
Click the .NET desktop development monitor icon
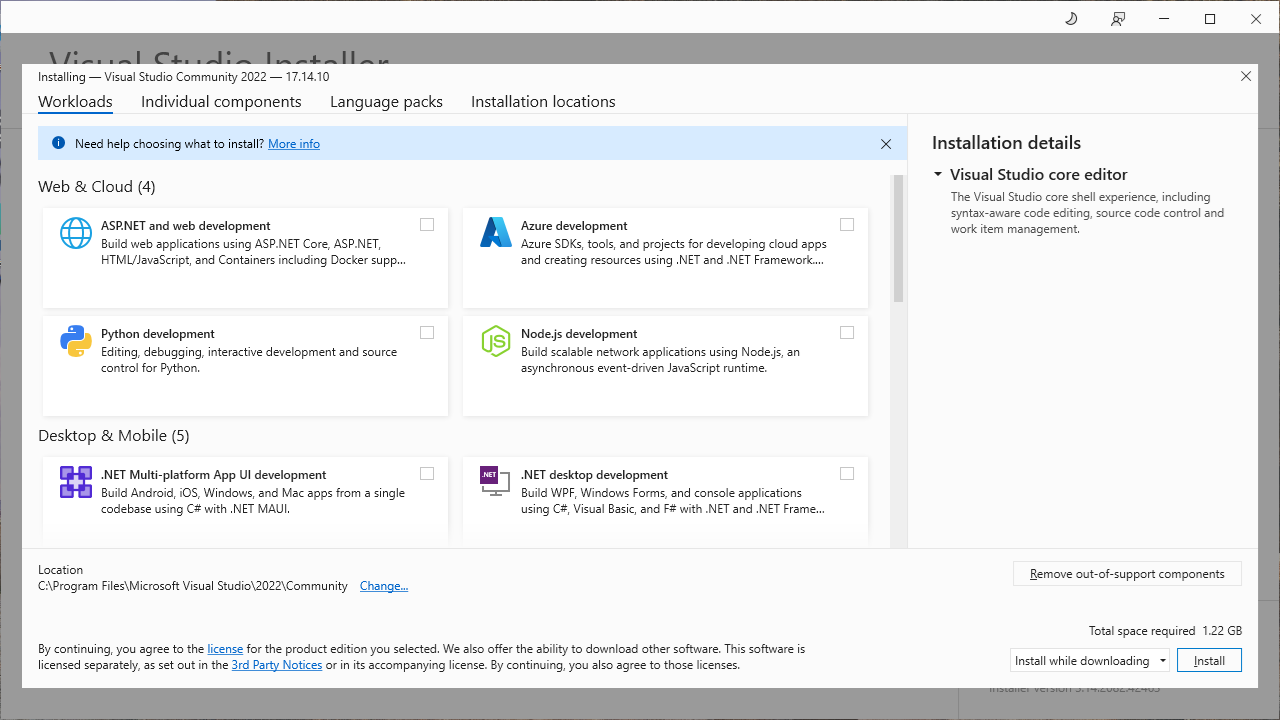click(494, 480)
